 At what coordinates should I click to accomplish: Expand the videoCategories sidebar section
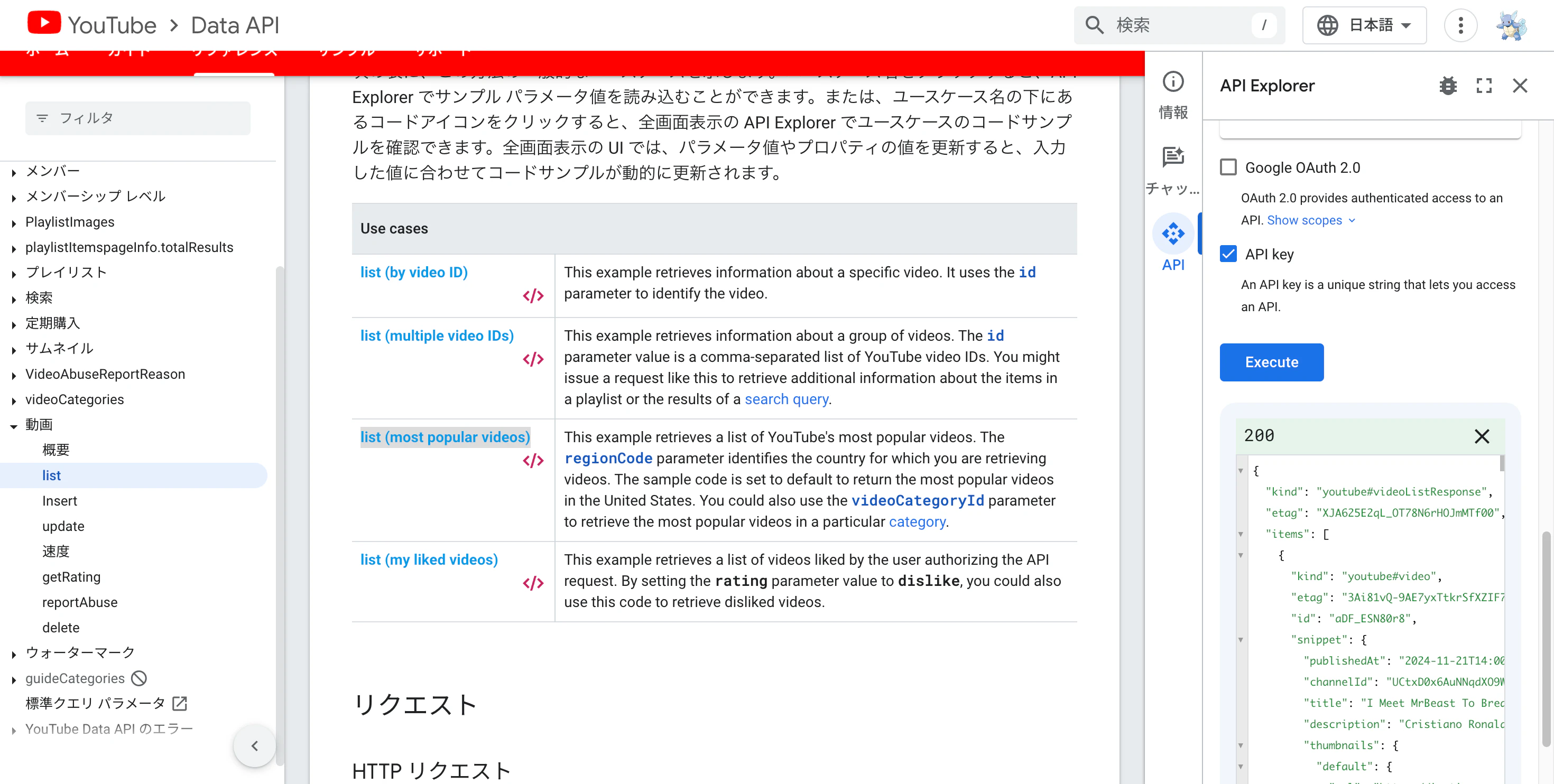click(13, 400)
